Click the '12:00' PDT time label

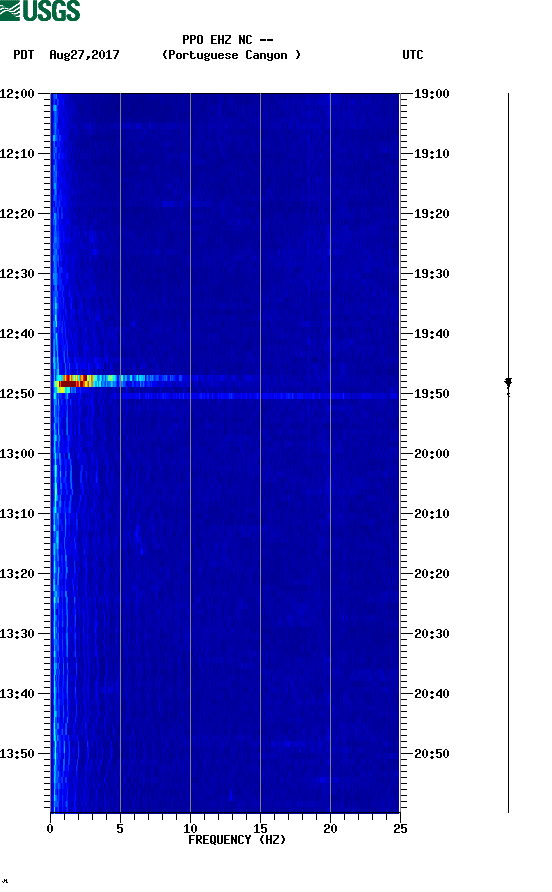click(17, 94)
